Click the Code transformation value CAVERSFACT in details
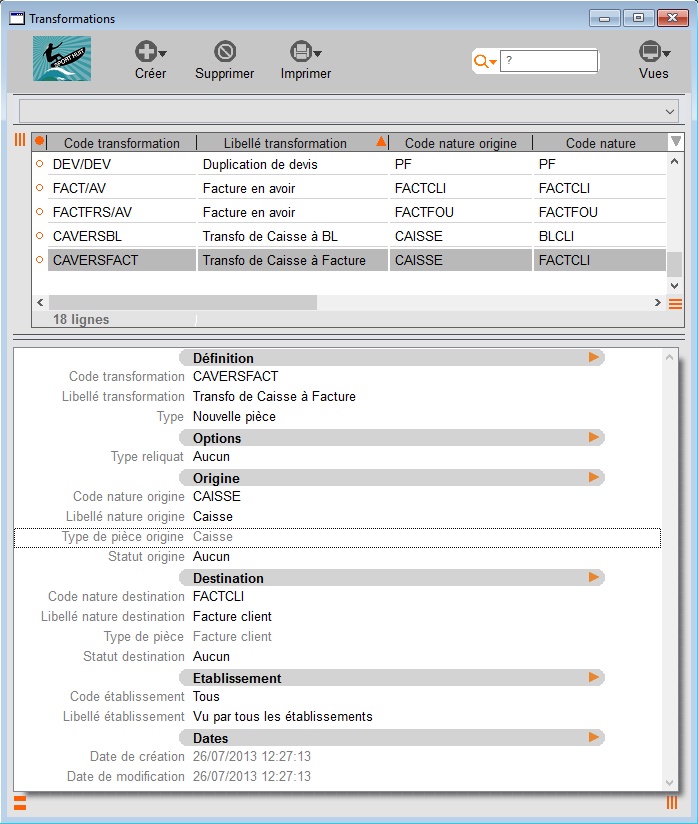This screenshot has height=824, width=698. [x=235, y=376]
